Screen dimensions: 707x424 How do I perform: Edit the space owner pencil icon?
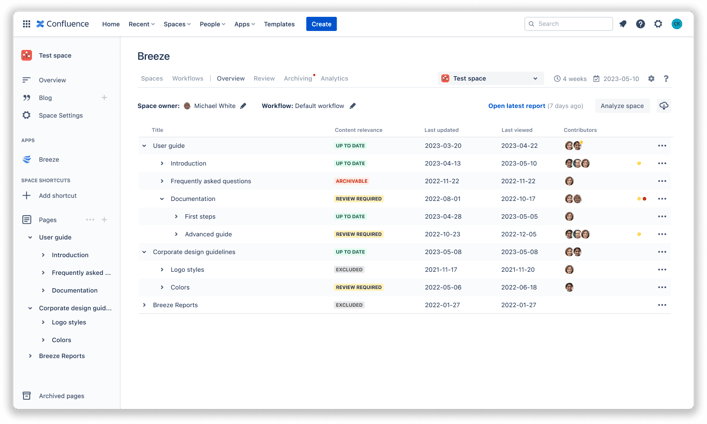[x=243, y=106]
